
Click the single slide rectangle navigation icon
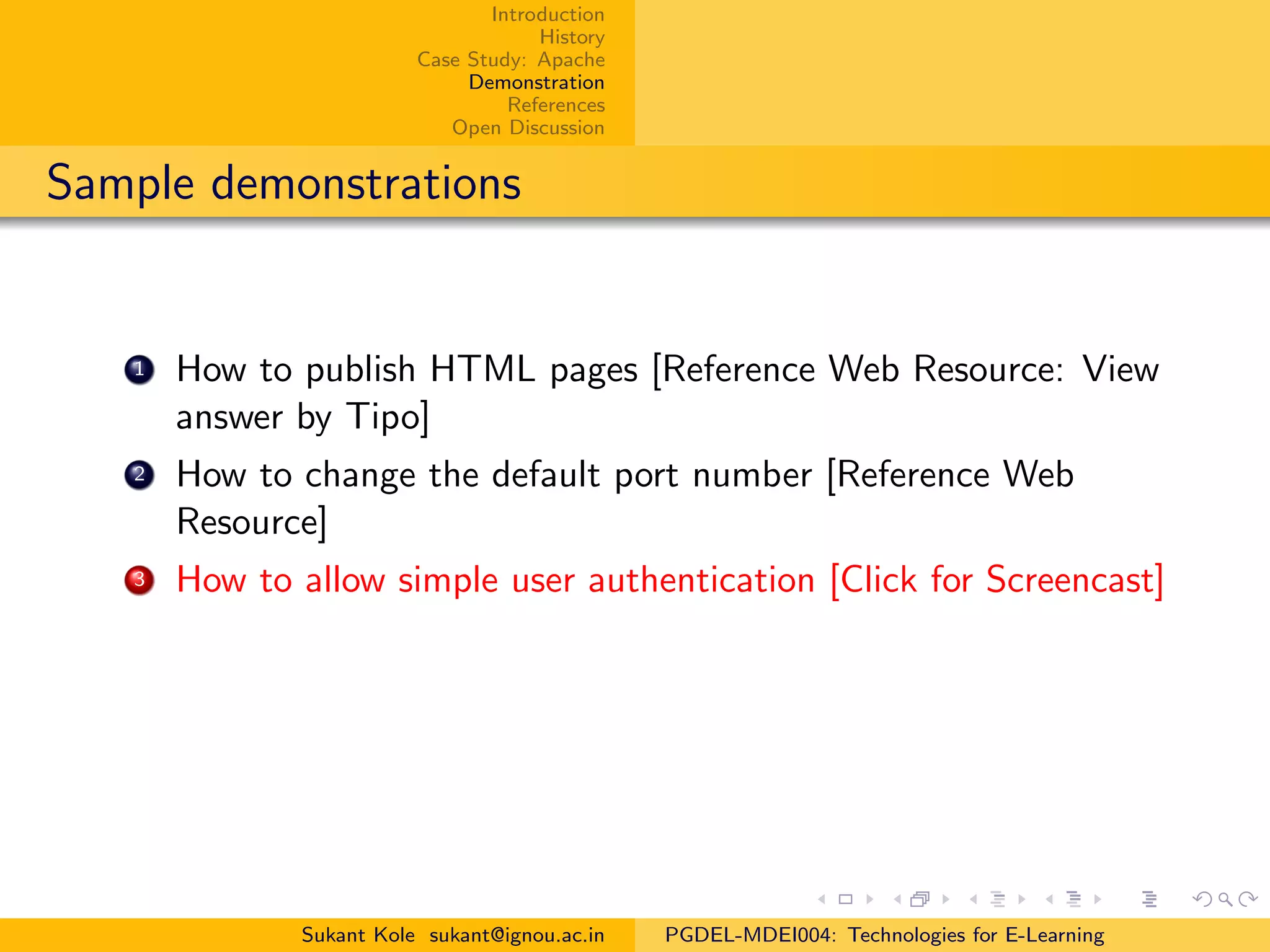click(x=845, y=899)
